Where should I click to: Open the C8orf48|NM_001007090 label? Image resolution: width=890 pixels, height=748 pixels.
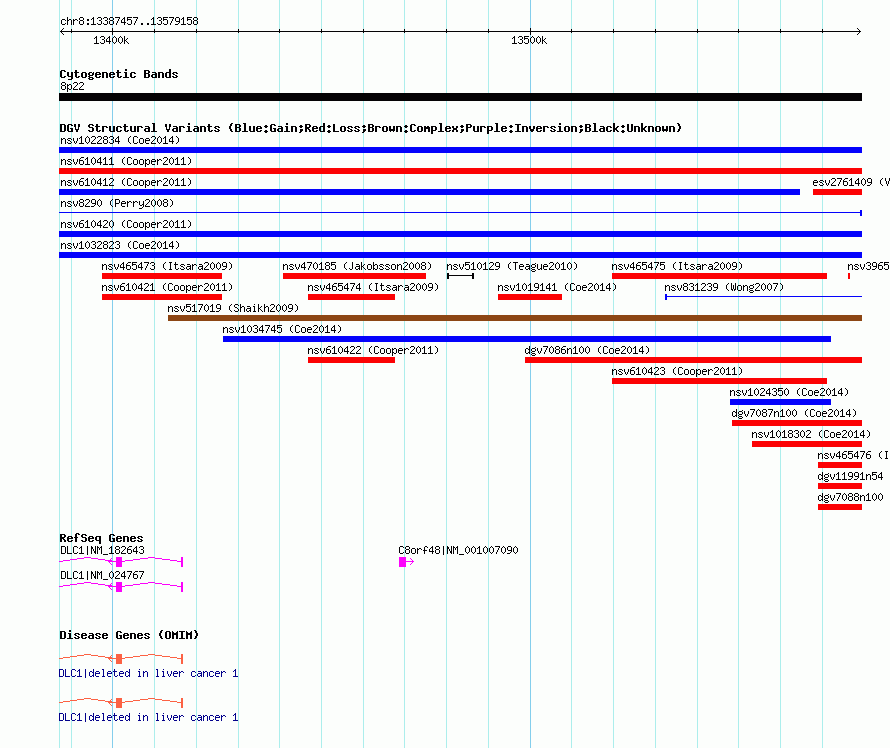458,550
